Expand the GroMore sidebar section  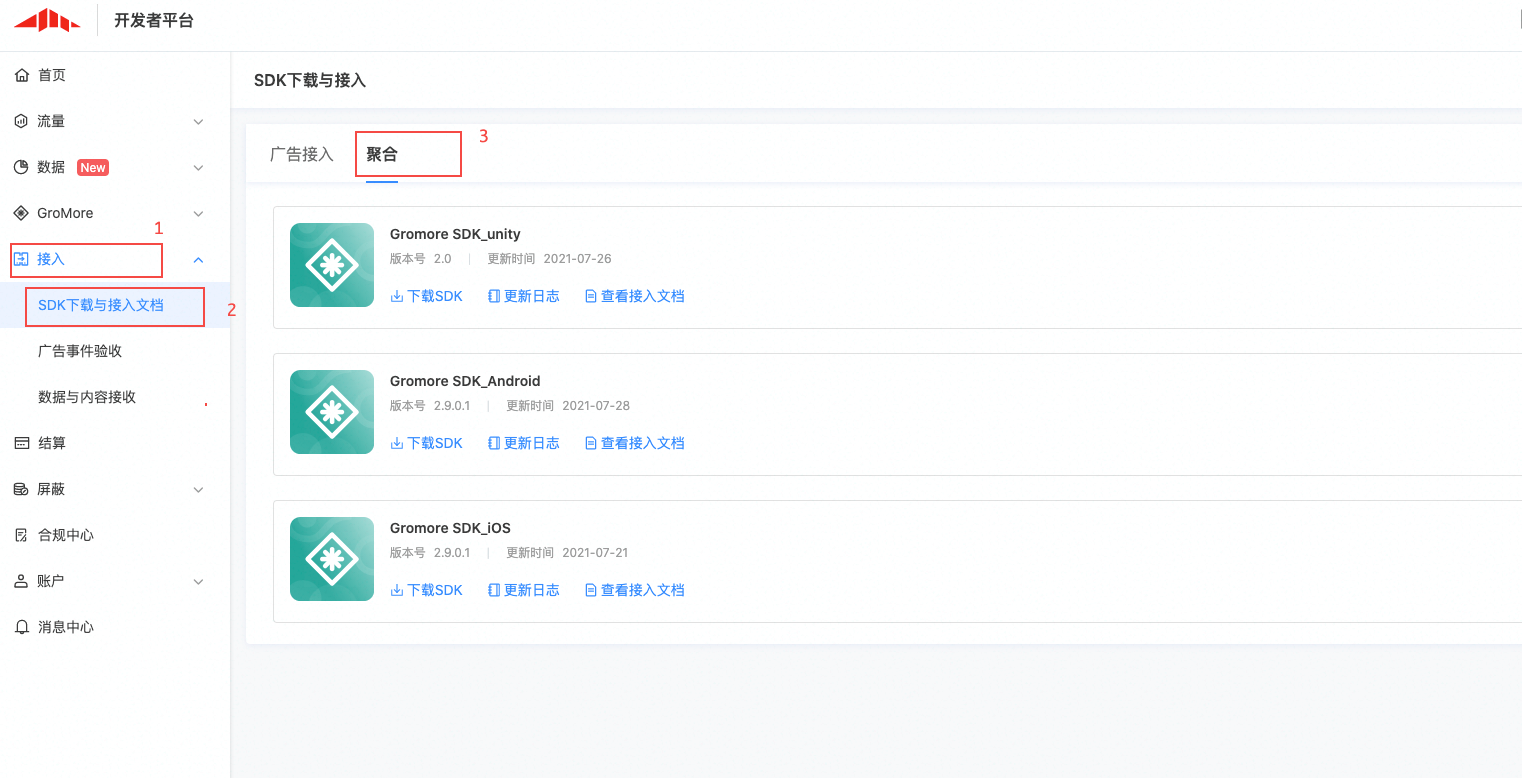coord(198,214)
